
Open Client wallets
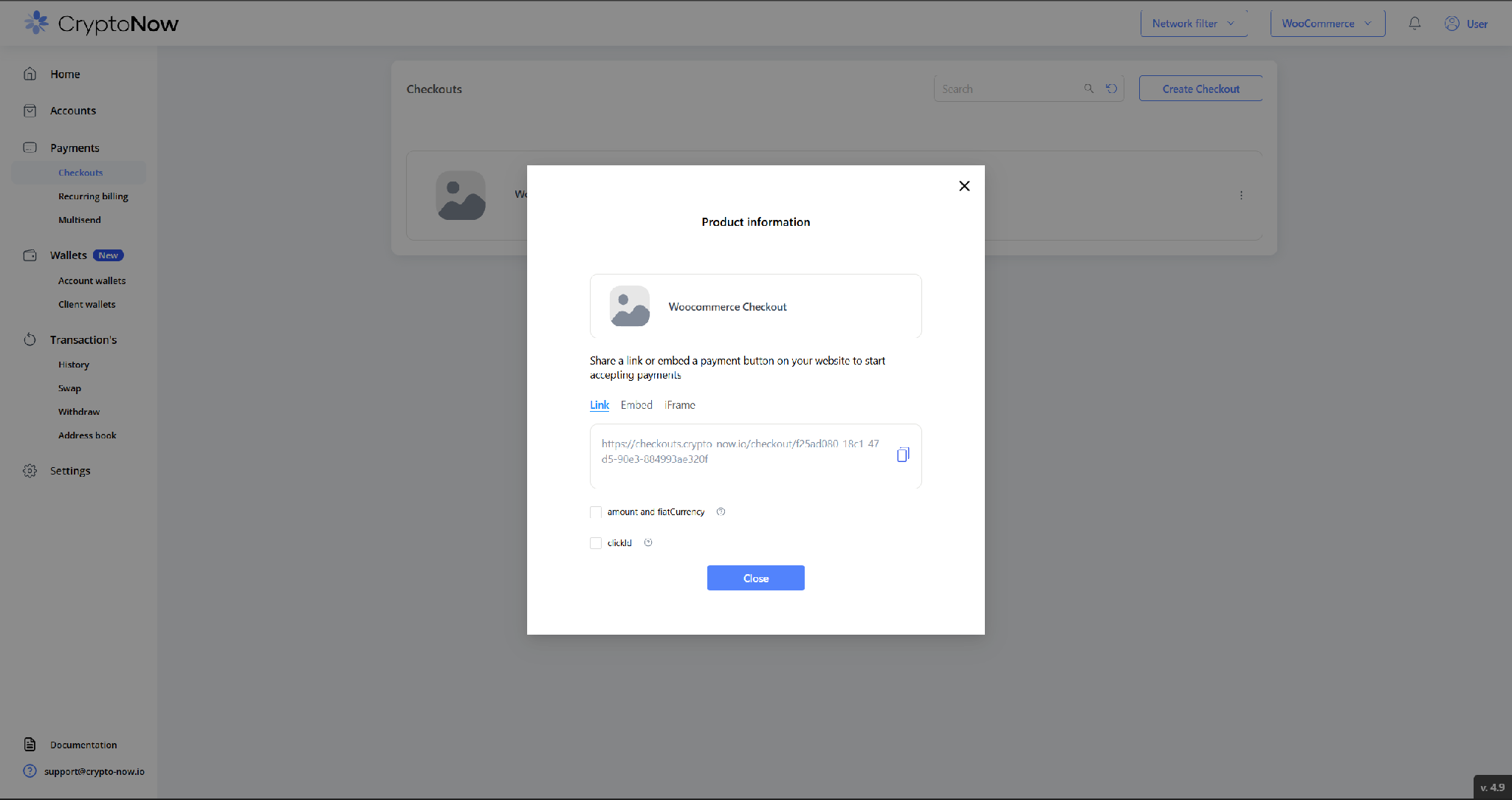click(87, 305)
